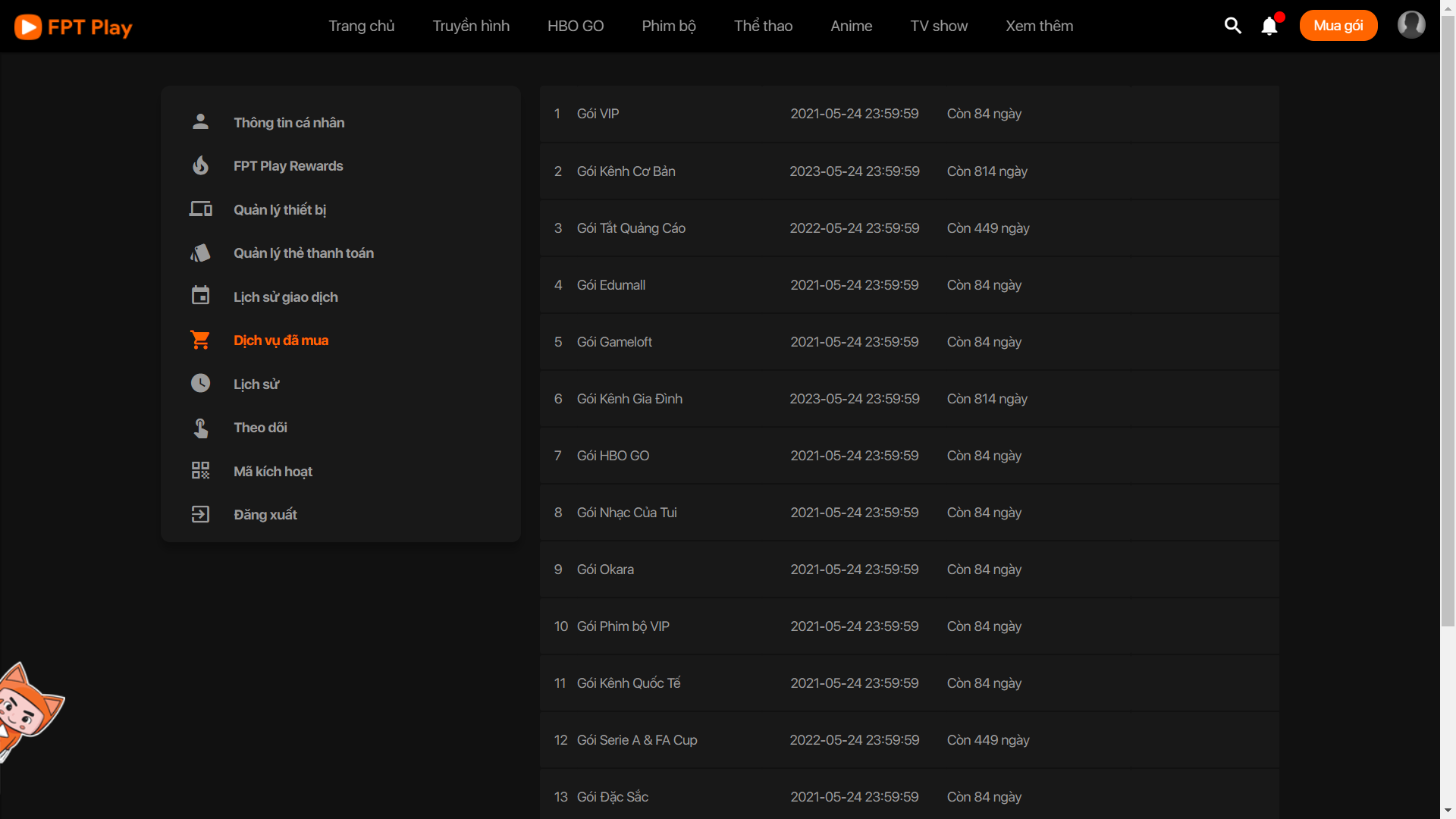Open Theo dõi sidebar link
This screenshot has height=819, width=1456.
260,428
